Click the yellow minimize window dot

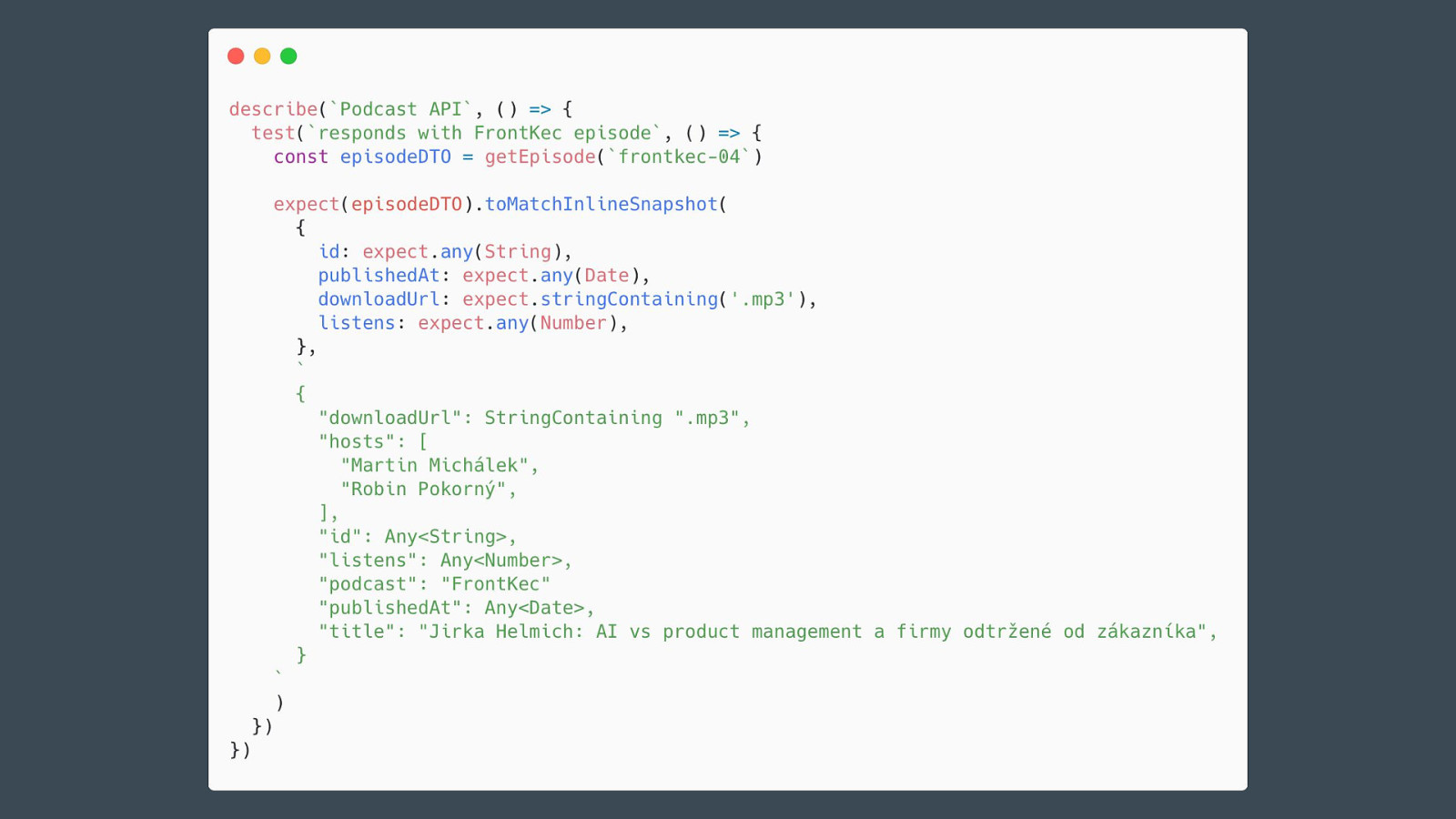click(x=262, y=56)
